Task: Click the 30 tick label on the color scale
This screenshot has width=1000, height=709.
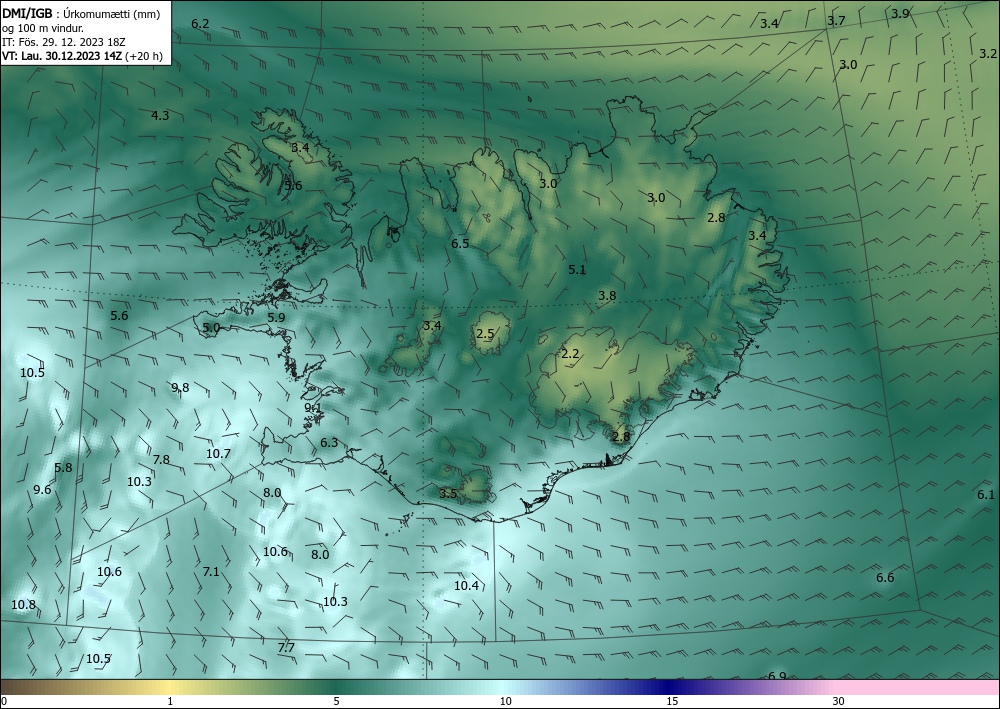Action: [x=839, y=701]
